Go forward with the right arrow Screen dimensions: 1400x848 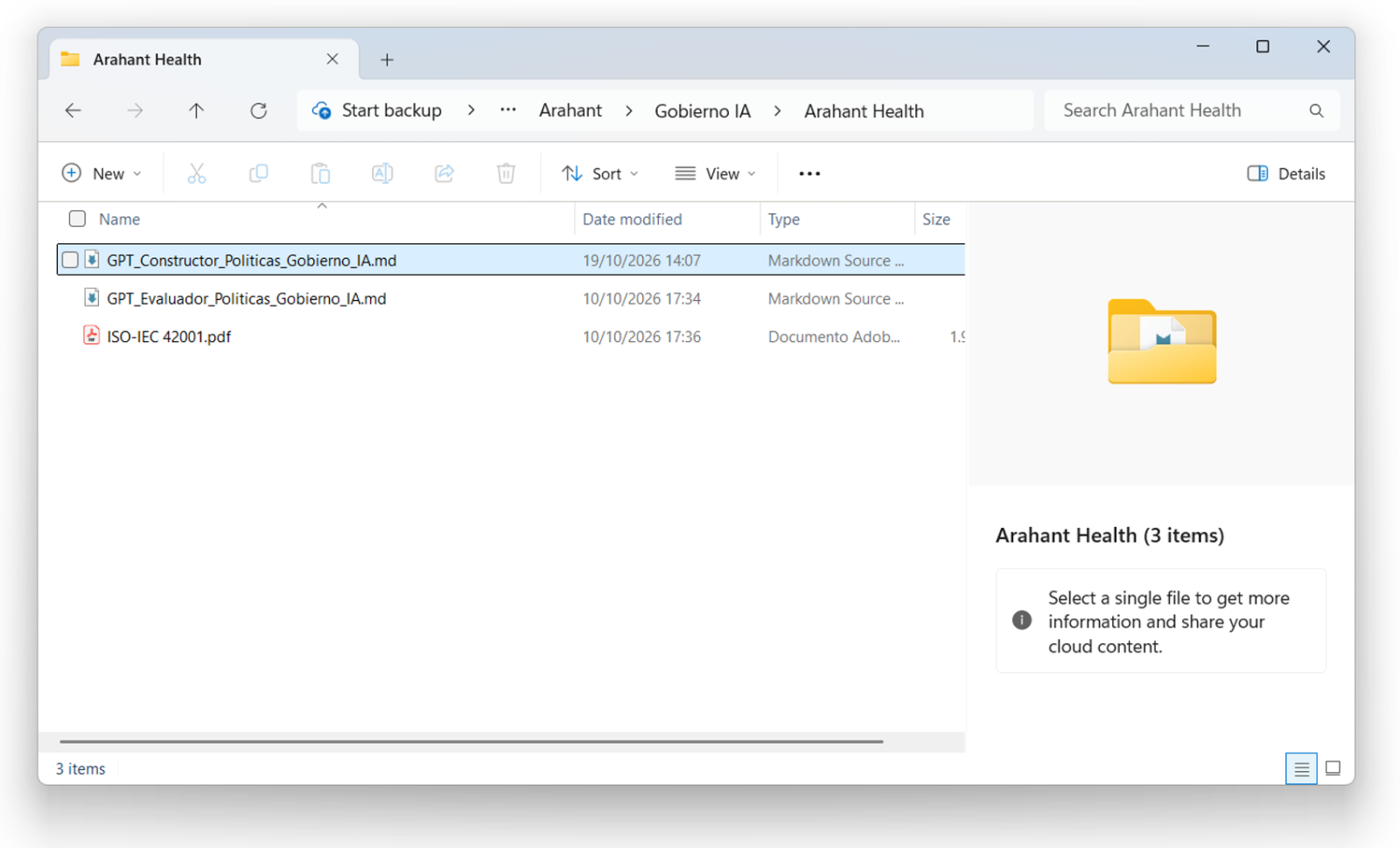click(135, 110)
